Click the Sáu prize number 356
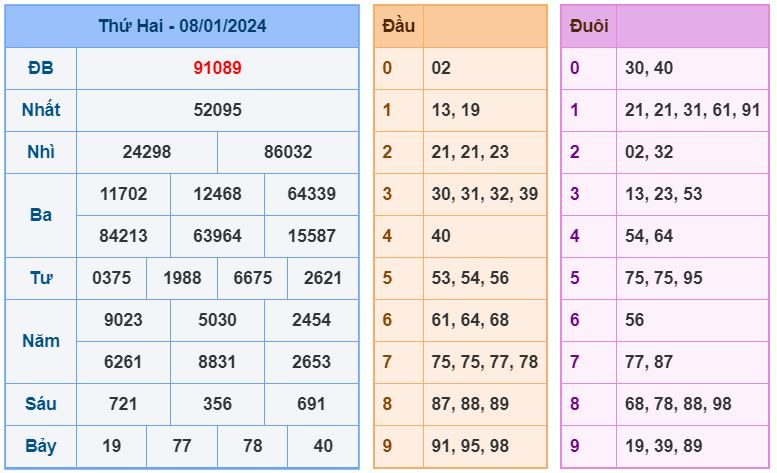This screenshot has height=473, width=777. point(217,404)
